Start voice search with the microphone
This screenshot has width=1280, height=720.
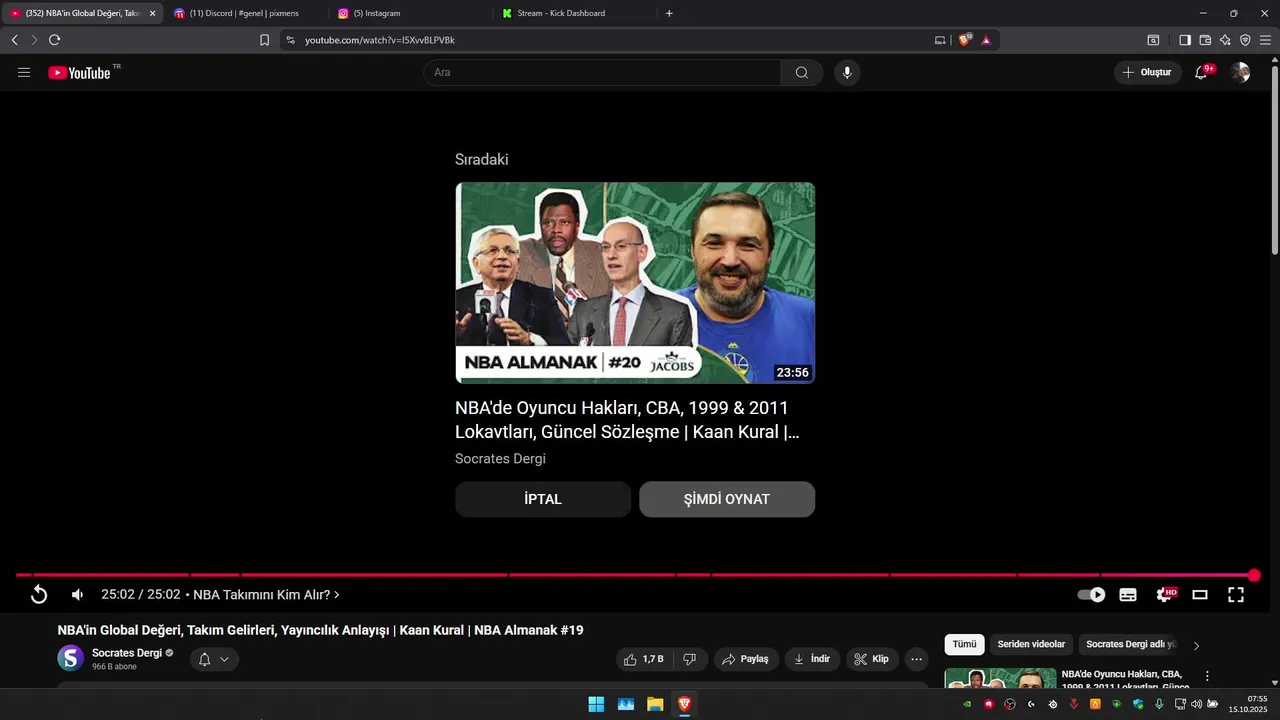point(847,73)
